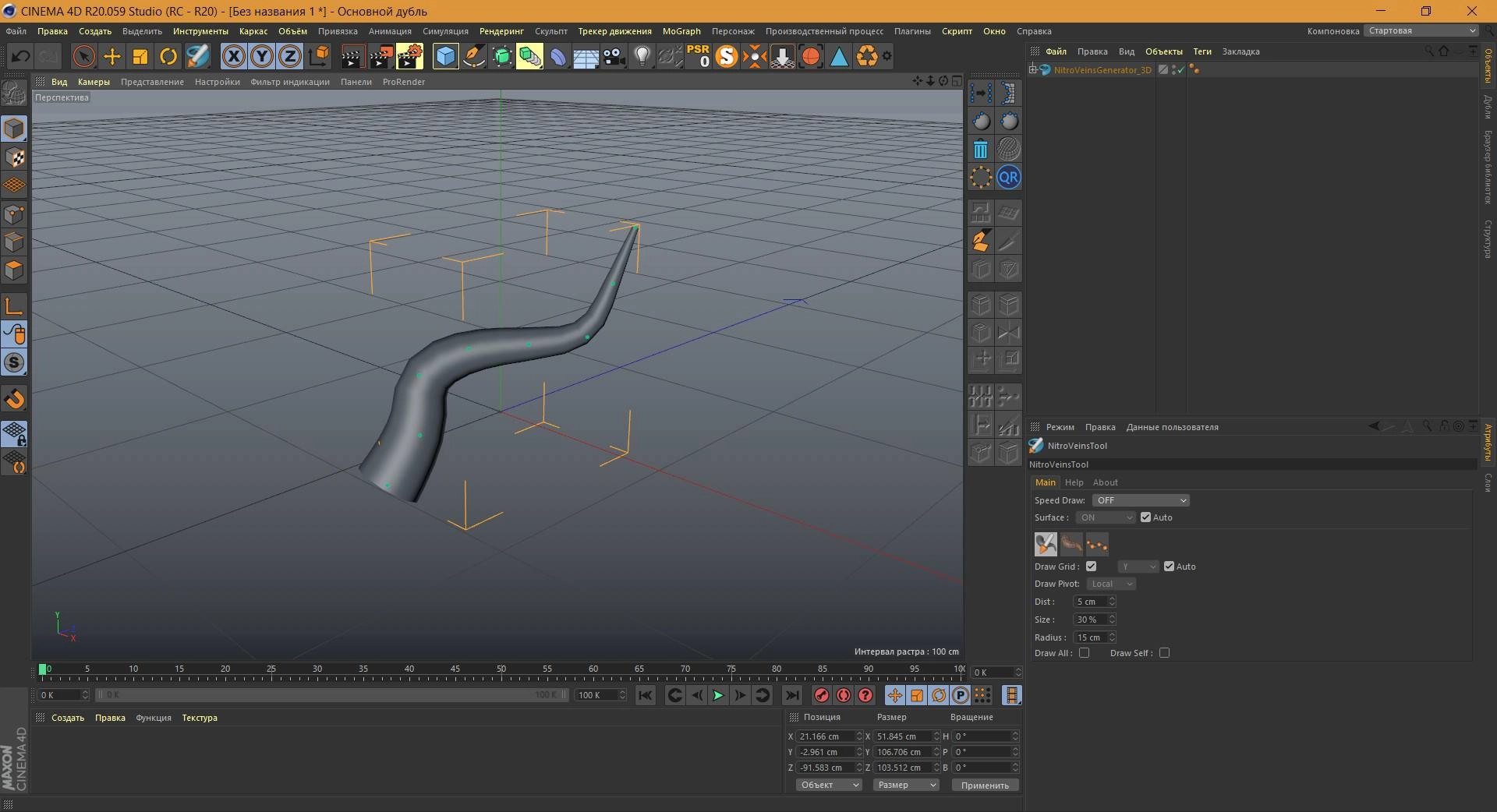Select the Scale tool
The width and height of the screenshot is (1497, 812).
click(x=140, y=56)
